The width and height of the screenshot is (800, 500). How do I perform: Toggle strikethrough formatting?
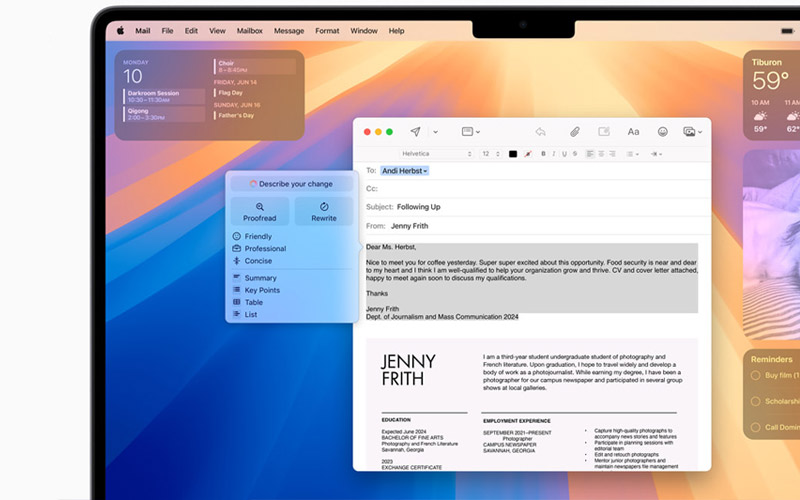point(575,154)
